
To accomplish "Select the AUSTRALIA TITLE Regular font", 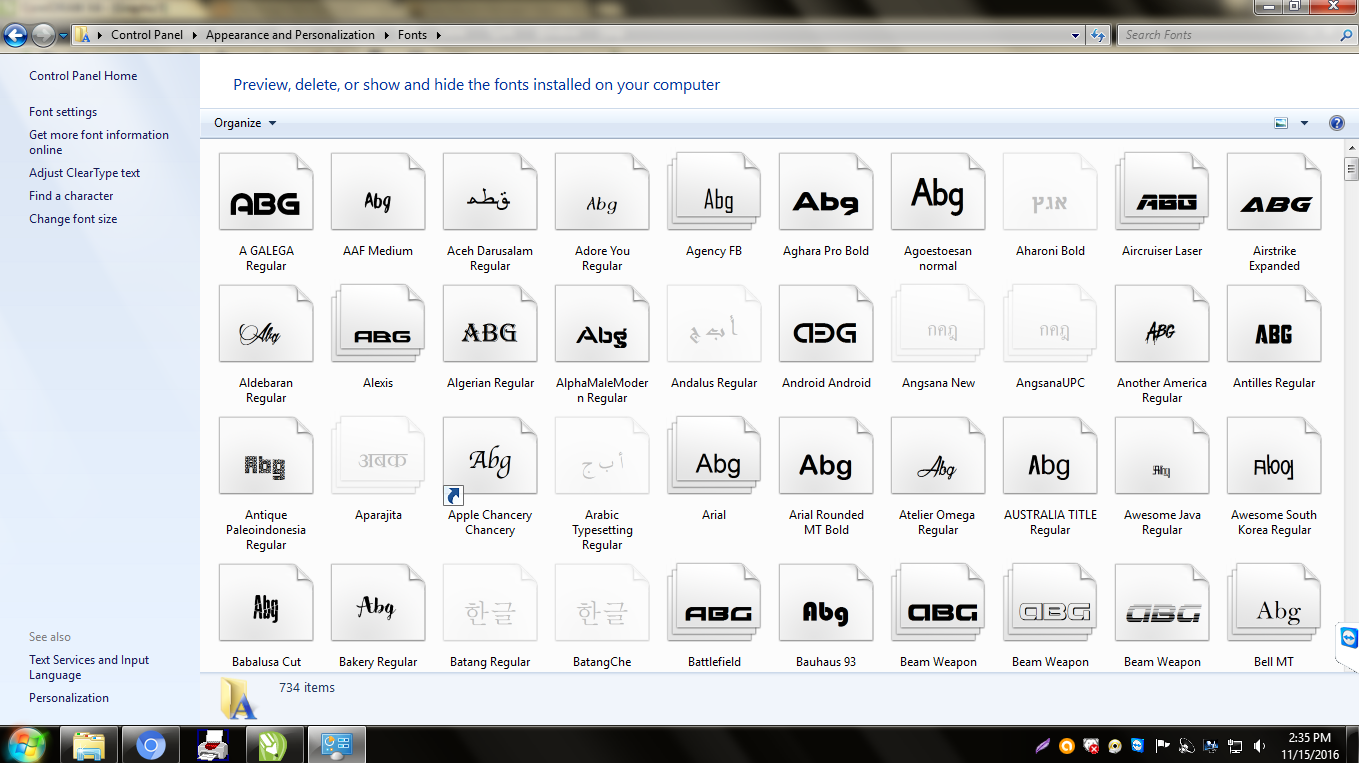I will pyautogui.click(x=1050, y=456).
